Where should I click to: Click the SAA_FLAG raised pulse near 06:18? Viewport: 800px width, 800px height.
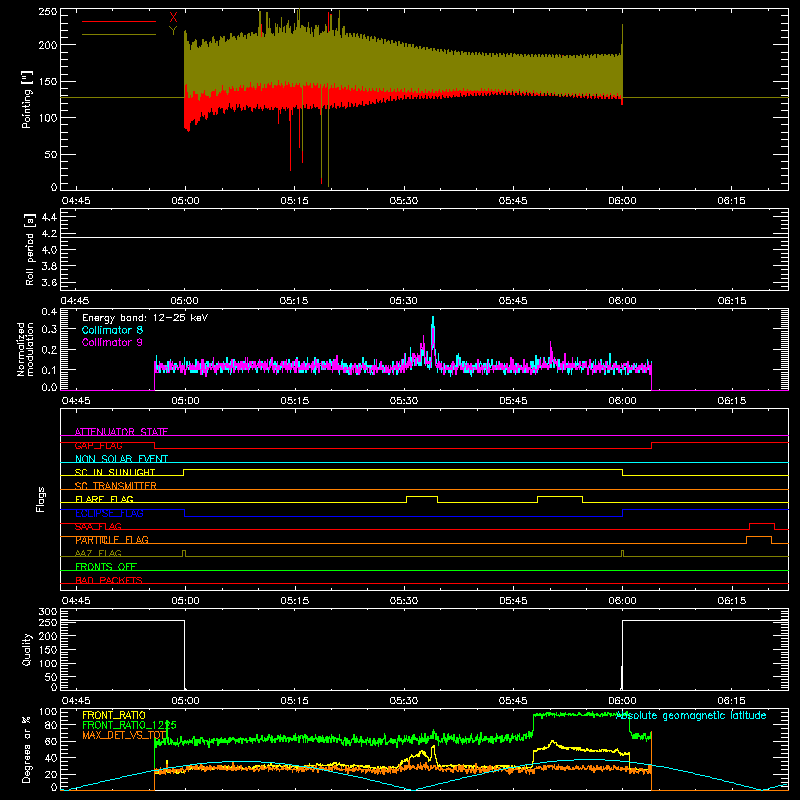coord(762,523)
